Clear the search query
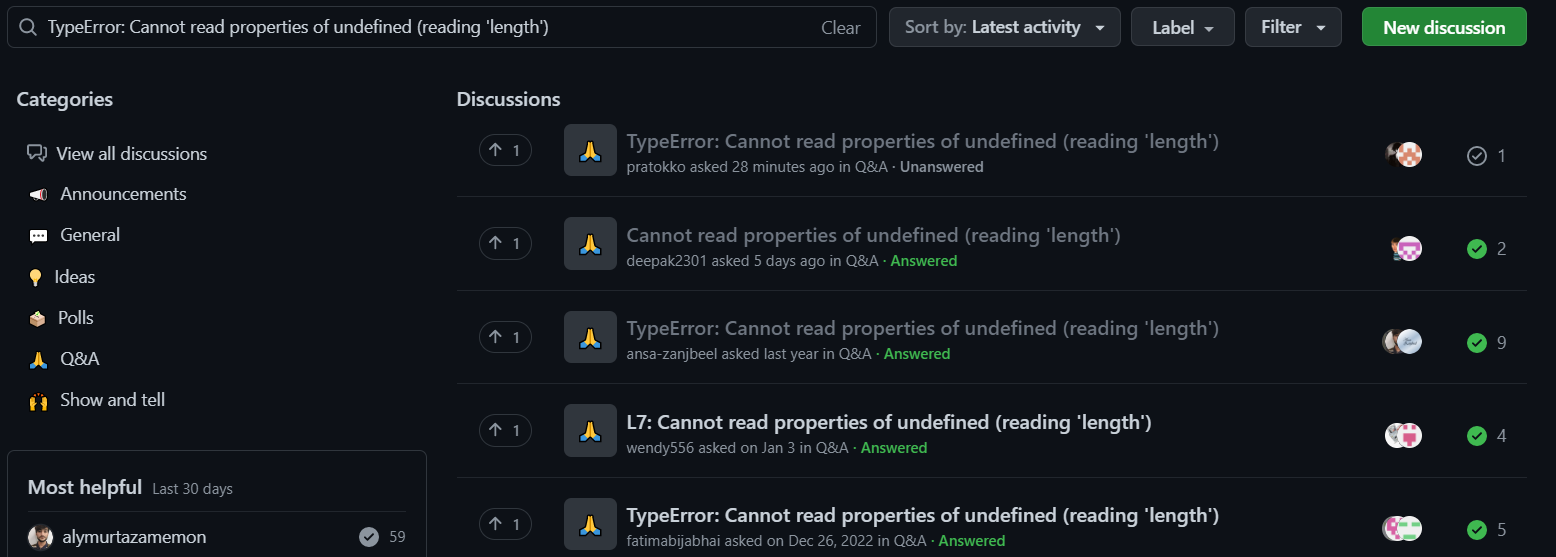 [840, 28]
